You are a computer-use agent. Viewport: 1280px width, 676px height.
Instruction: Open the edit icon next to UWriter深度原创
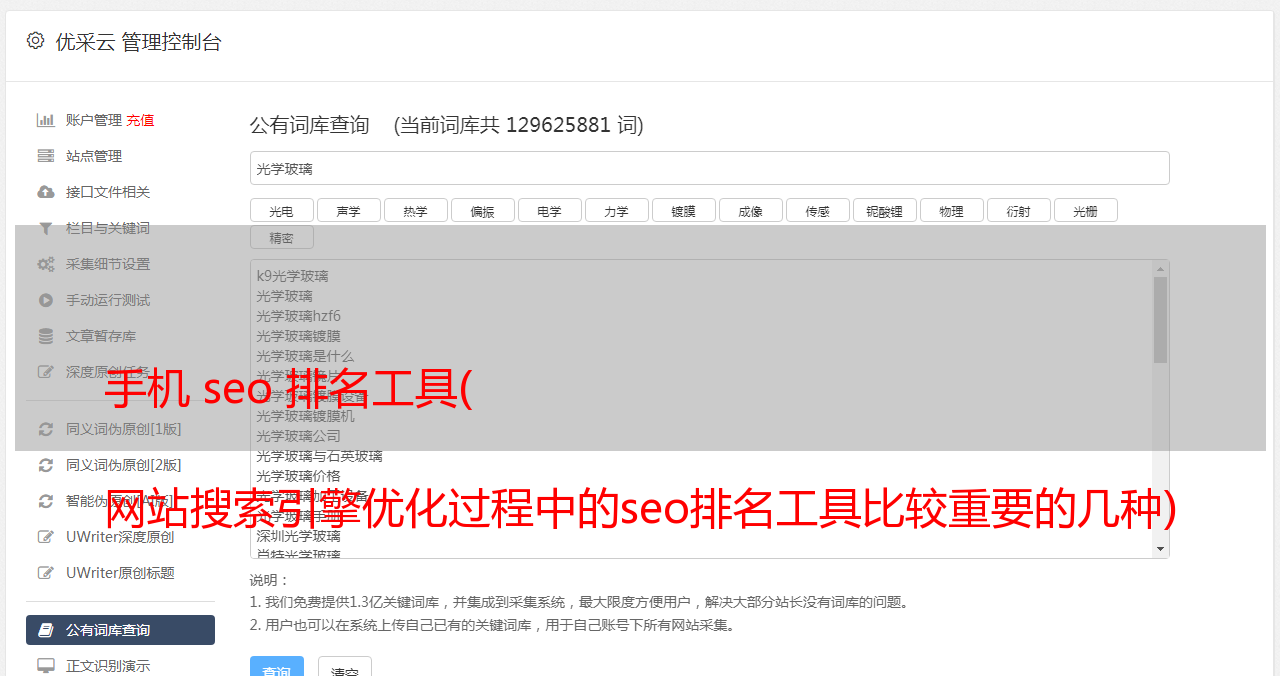46,537
